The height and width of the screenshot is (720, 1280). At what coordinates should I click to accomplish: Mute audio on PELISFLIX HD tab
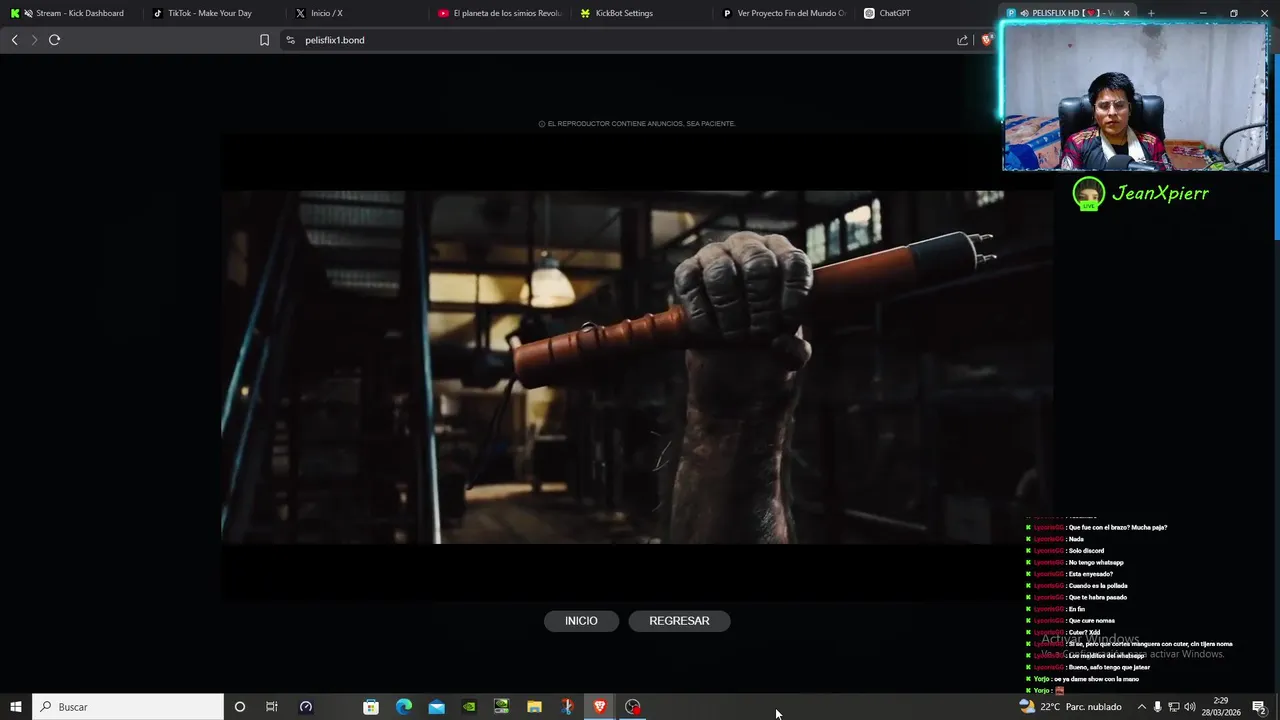coord(1024,13)
